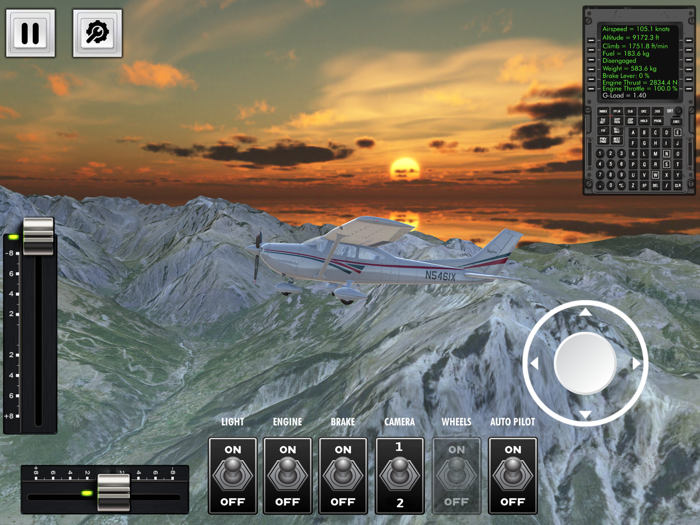This screenshot has width=700, height=525.
Task: Tap the joystick left arrow
Action: (x=534, y=363)
